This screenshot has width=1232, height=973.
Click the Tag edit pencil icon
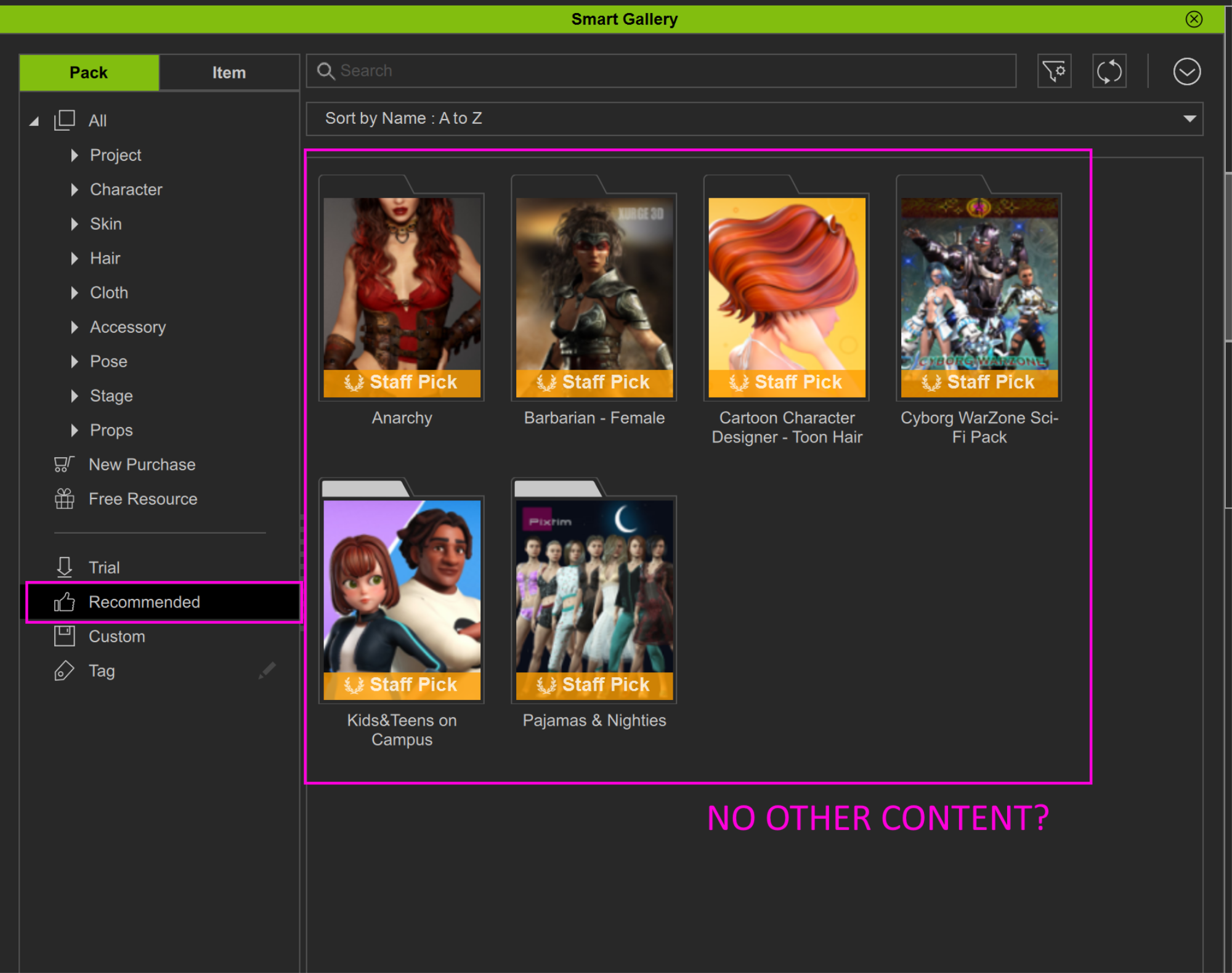[267, 670]
